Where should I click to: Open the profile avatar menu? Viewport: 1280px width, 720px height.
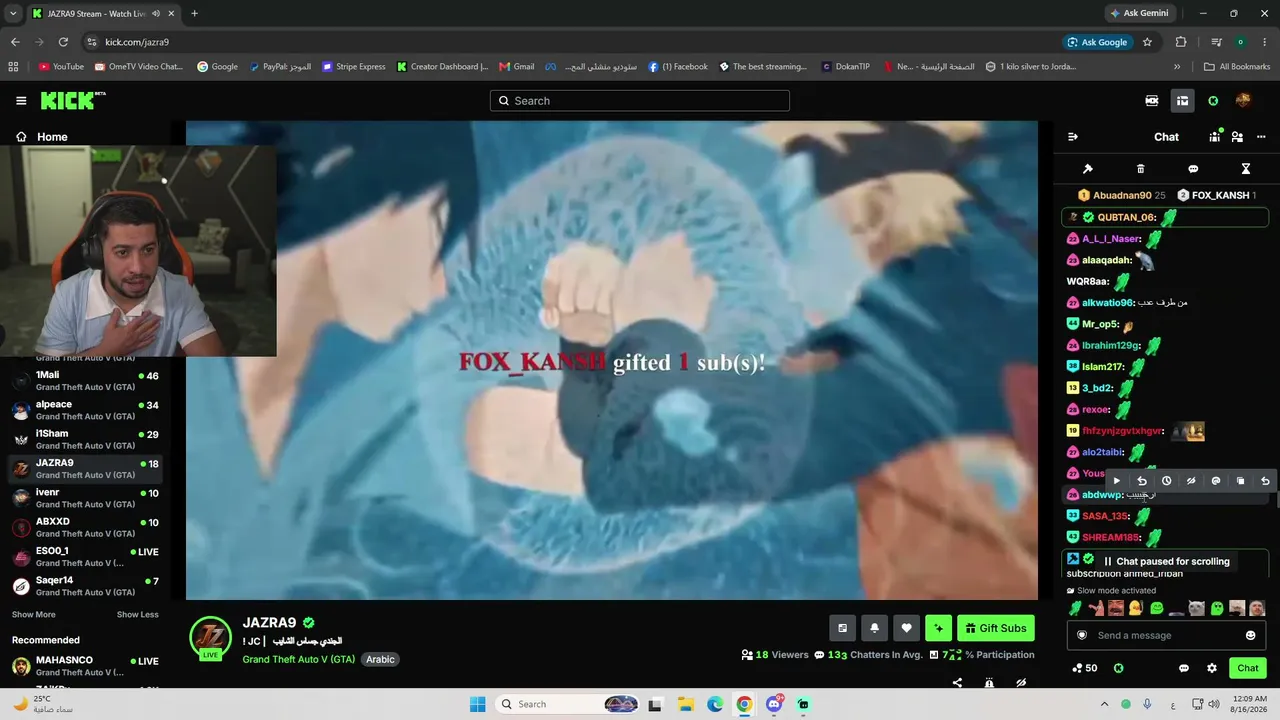(x=1243, y=101)
